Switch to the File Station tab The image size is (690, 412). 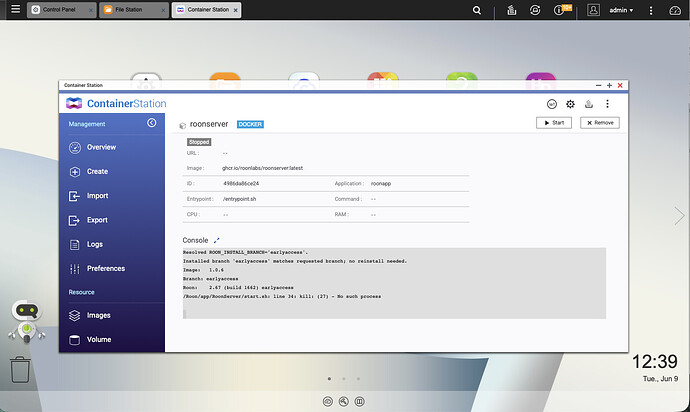pyautogui.click(x=134, y=10)
